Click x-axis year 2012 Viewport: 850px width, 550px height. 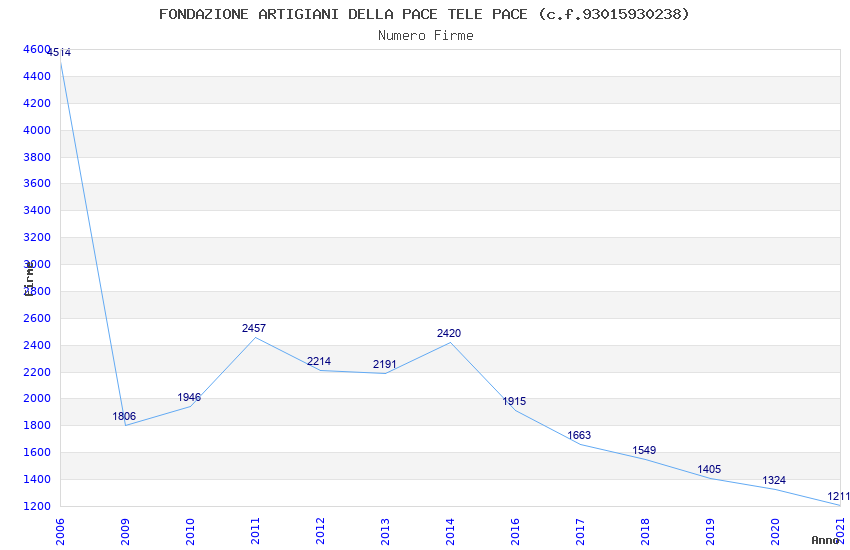(x=320, y=532)
